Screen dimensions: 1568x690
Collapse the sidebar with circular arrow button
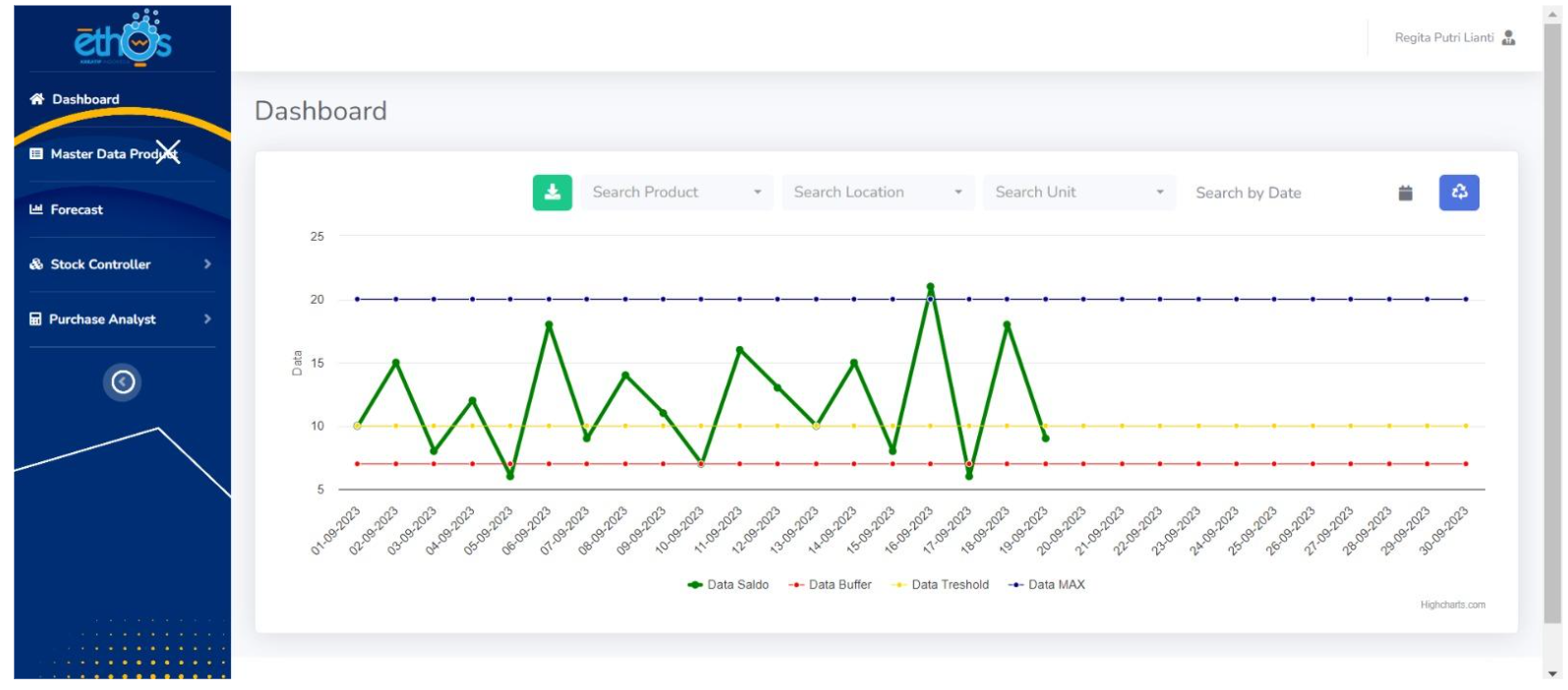tap(123, 382)
